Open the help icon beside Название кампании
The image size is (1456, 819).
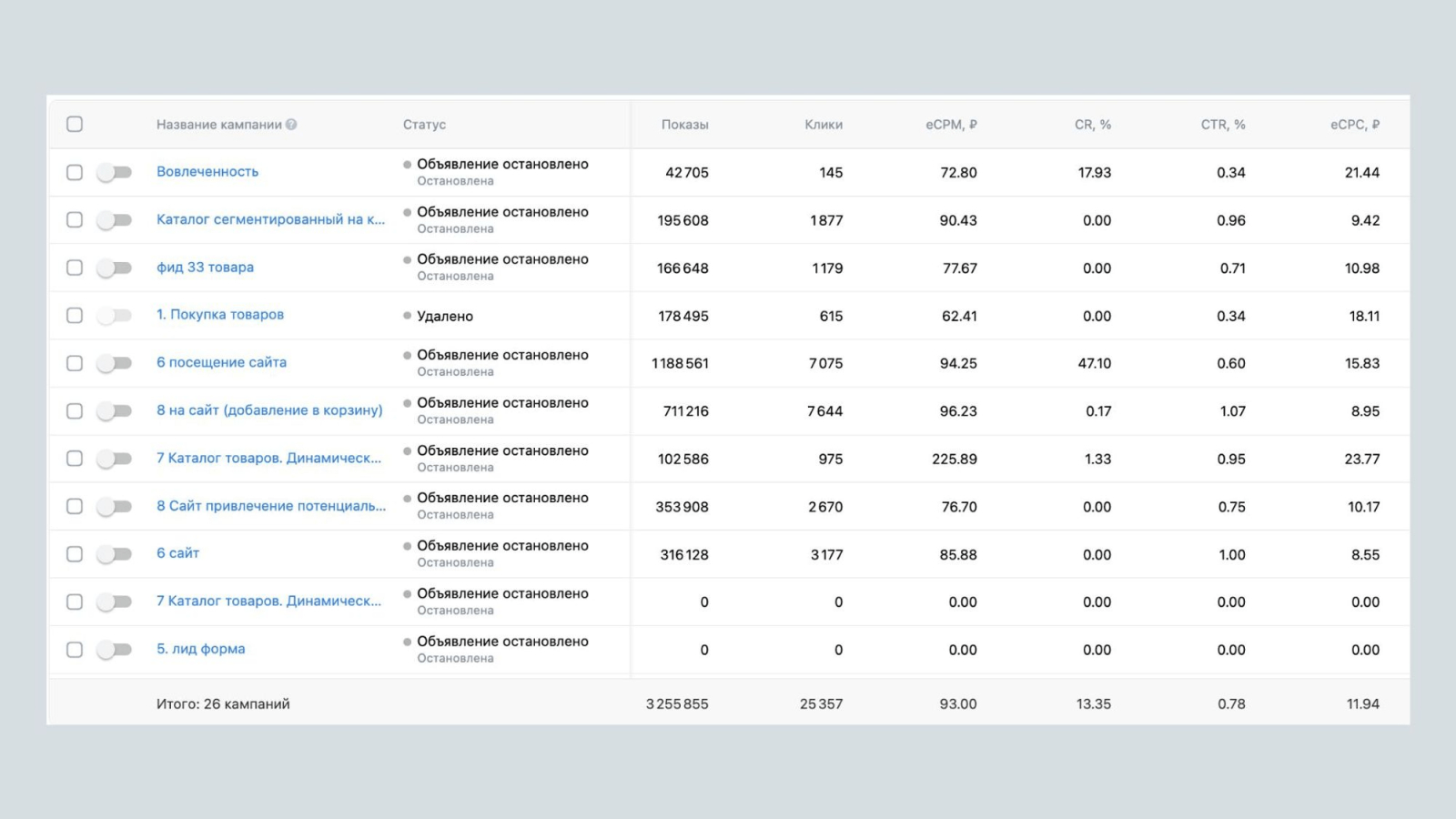tap(291, 125)
